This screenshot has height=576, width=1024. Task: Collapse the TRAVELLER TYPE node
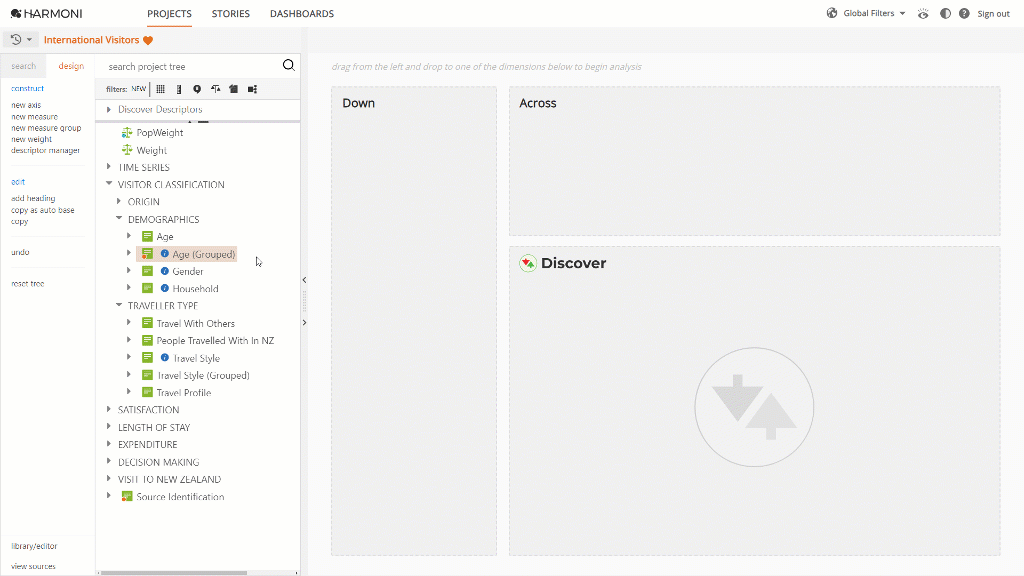pyautogui.click(x=119, y=305)
